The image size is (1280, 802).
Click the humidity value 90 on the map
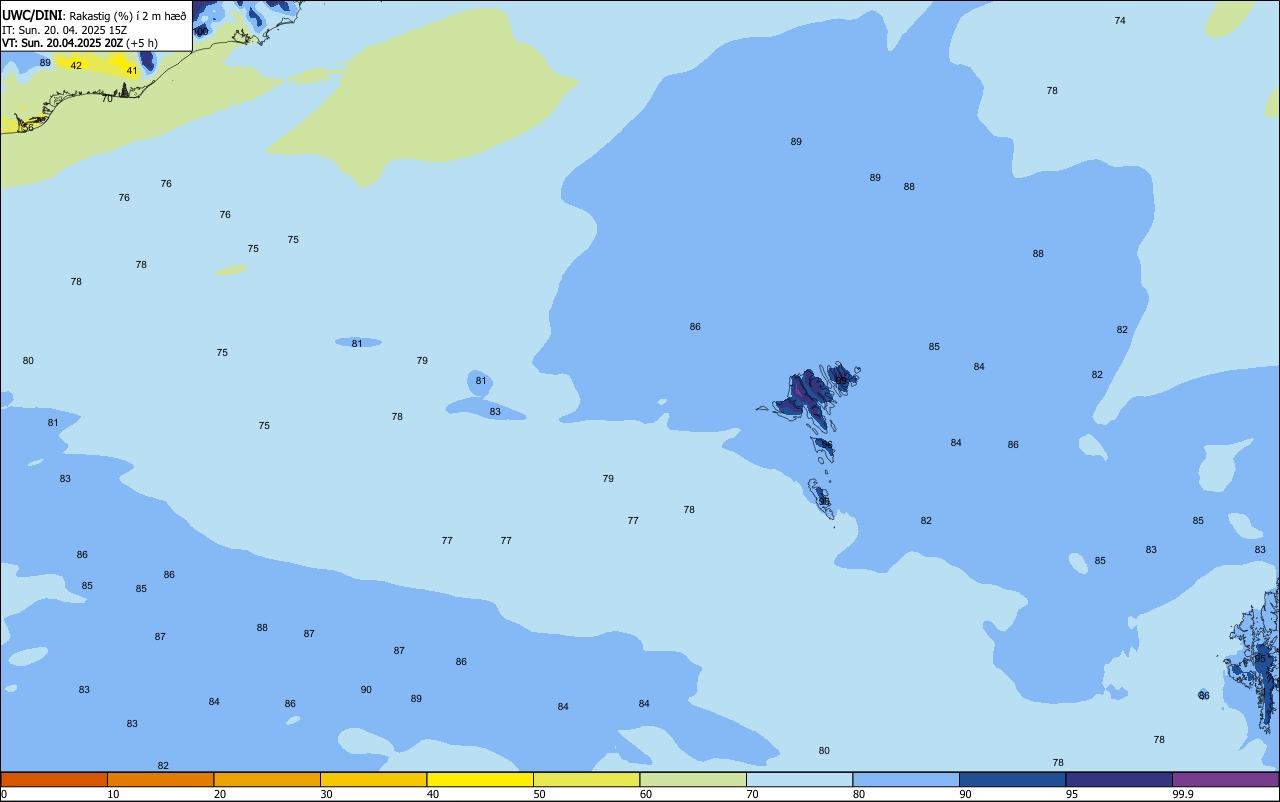tap(366, 690)
